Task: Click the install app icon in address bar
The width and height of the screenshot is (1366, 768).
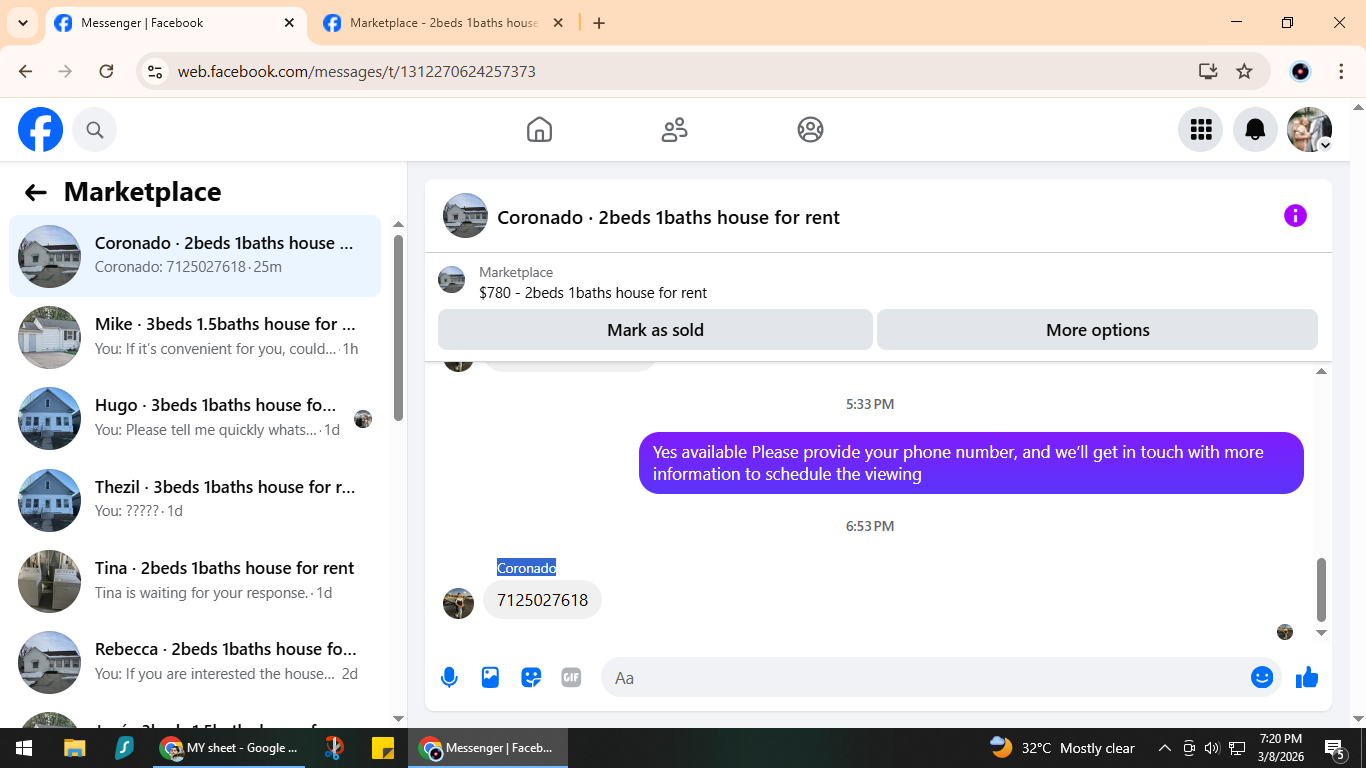Action: click(1208, 71)
